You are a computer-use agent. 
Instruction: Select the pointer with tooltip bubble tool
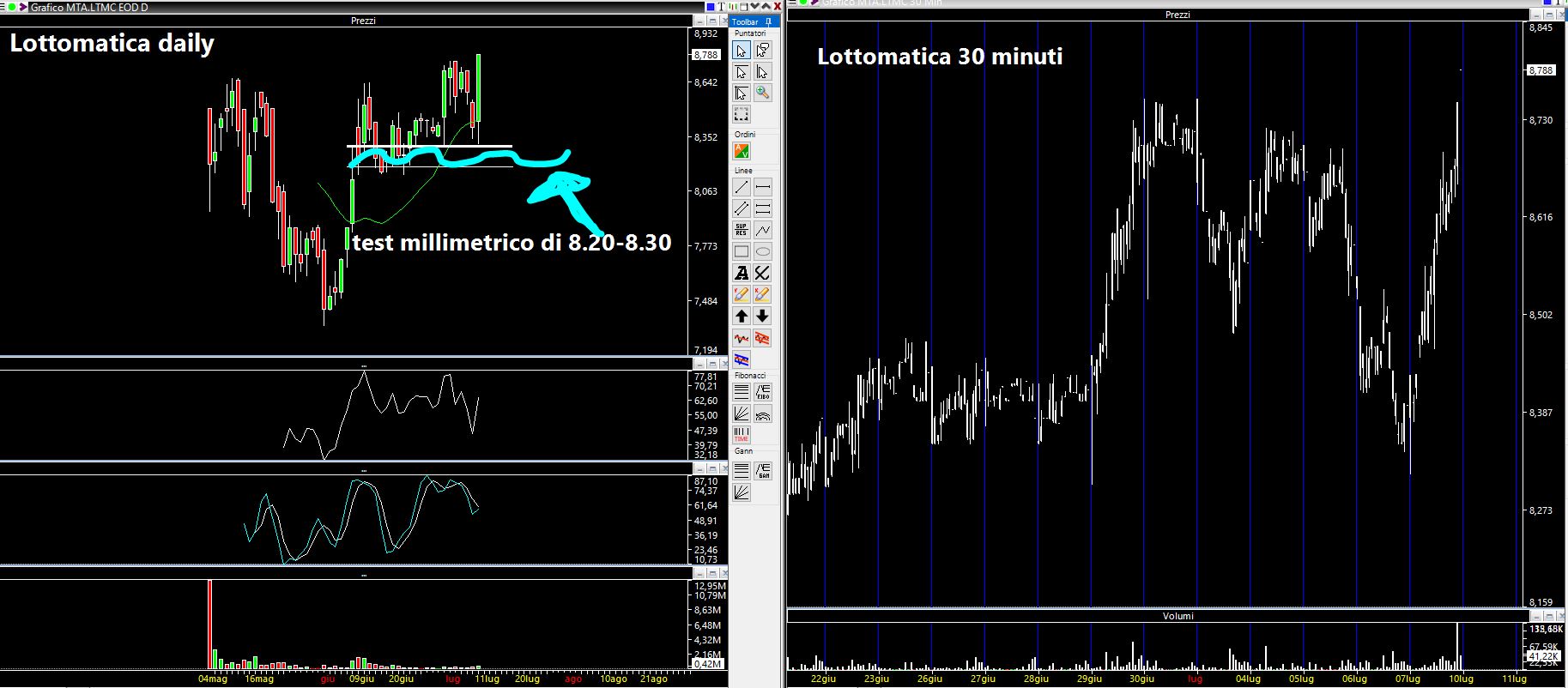762,51
